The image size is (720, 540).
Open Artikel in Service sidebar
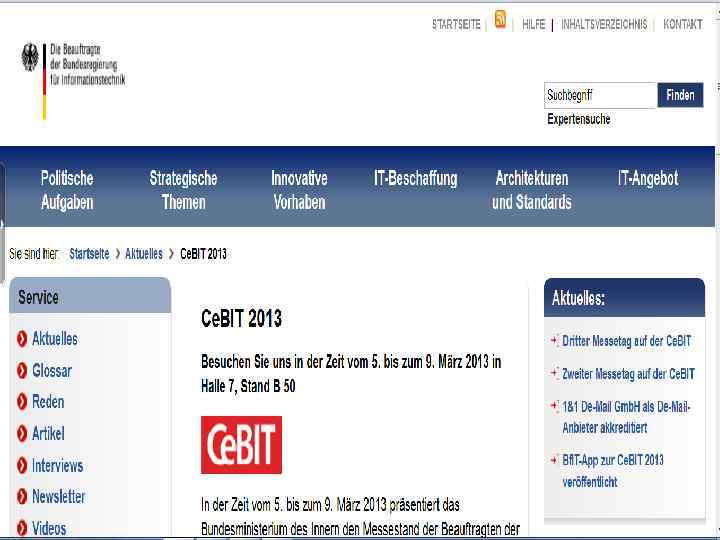coord(48,433)
